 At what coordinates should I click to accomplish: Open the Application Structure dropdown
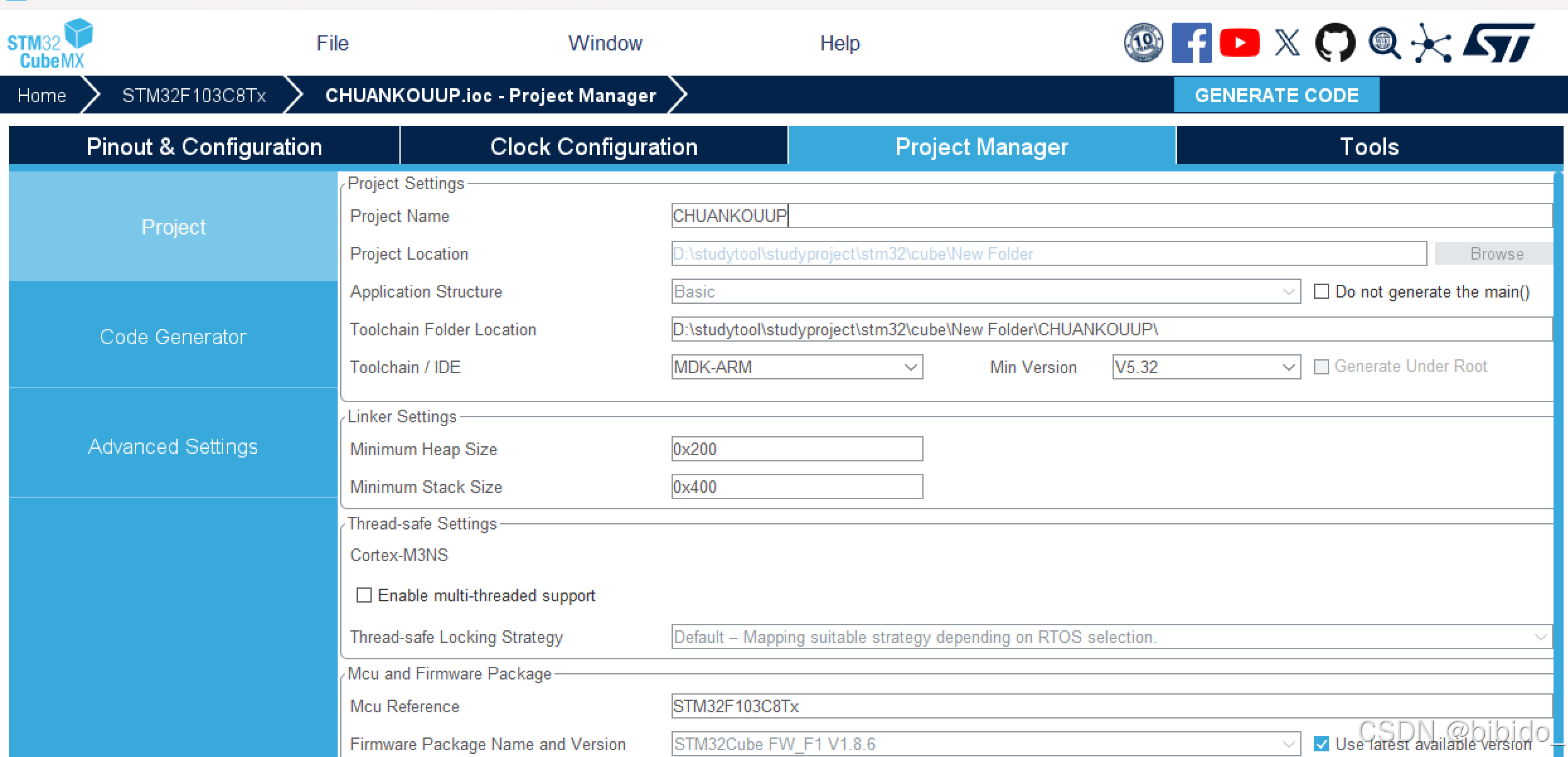point(985,292)
